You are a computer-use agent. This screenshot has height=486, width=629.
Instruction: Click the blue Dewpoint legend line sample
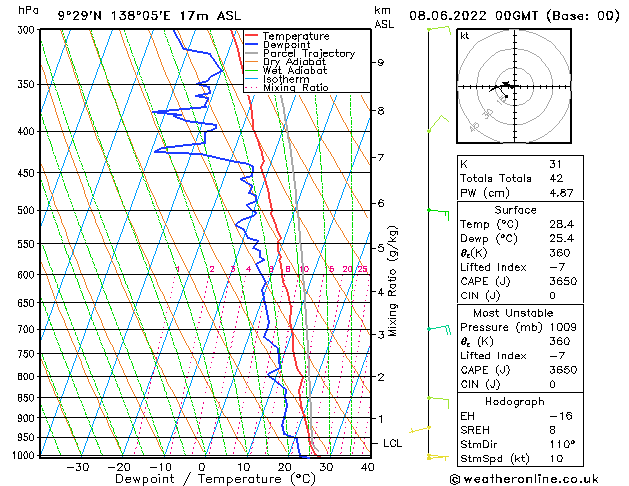[x=252, y=45]
